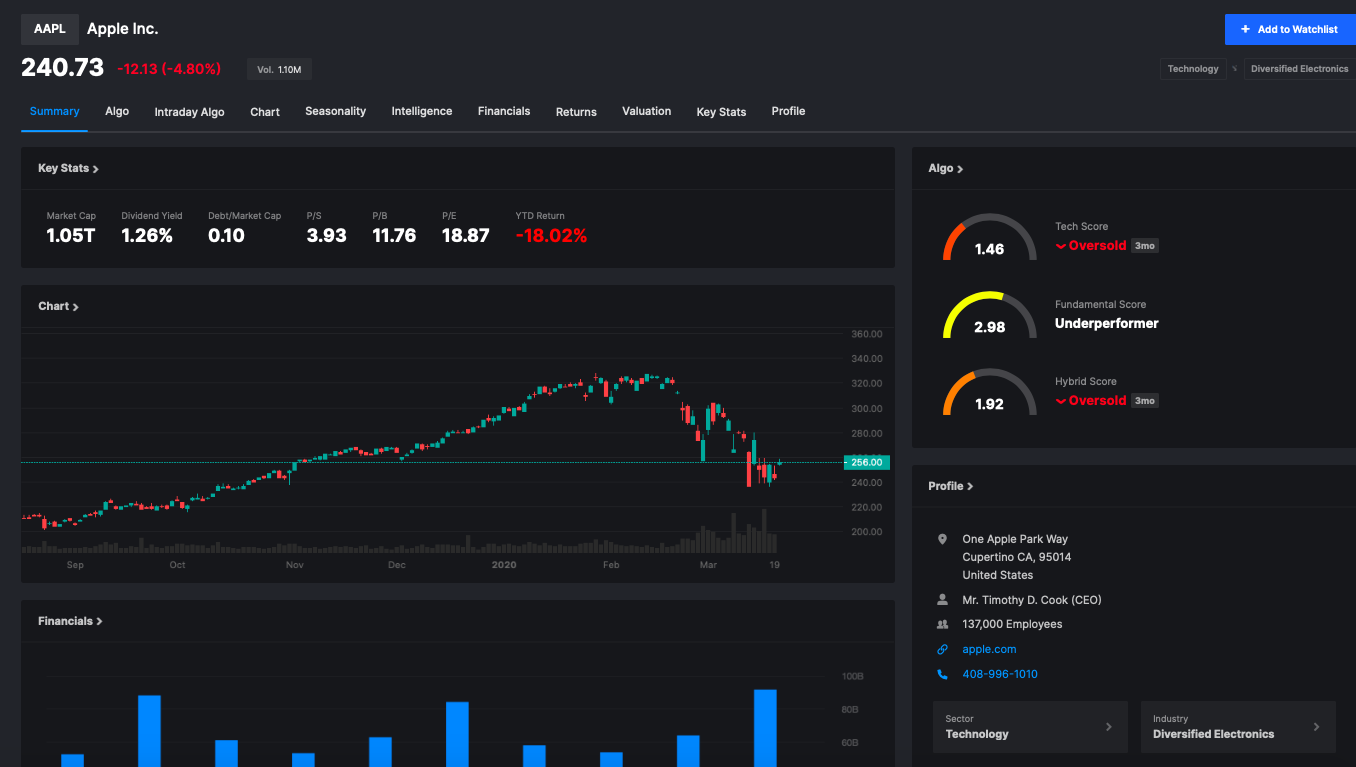The width and height of the screenshot is (1356, 767).
Task: Click the employees group icon
Action: click(942, 624)
